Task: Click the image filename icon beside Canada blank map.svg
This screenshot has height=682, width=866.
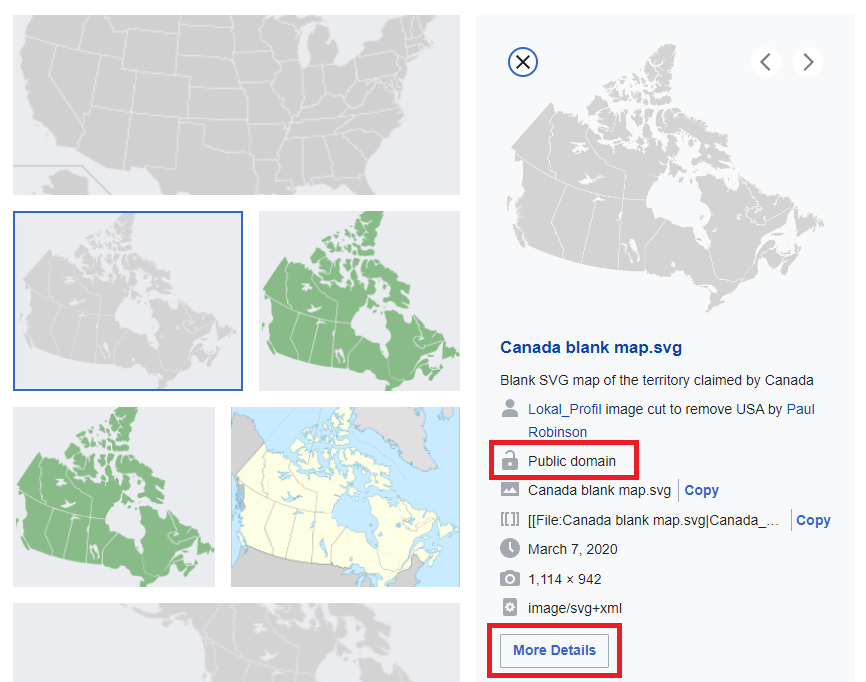Action: (510, 490)
